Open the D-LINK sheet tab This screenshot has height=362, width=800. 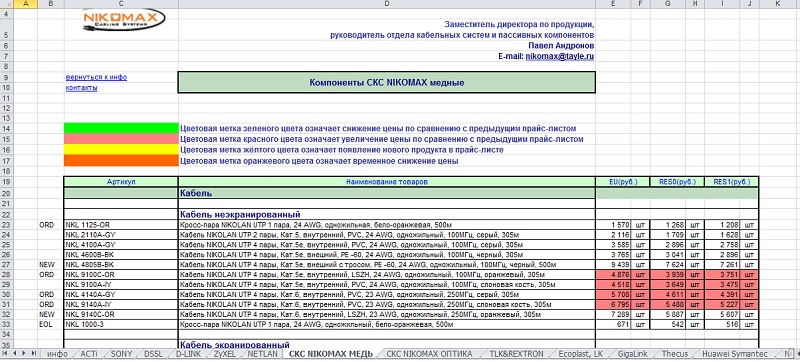coord(189,354)
